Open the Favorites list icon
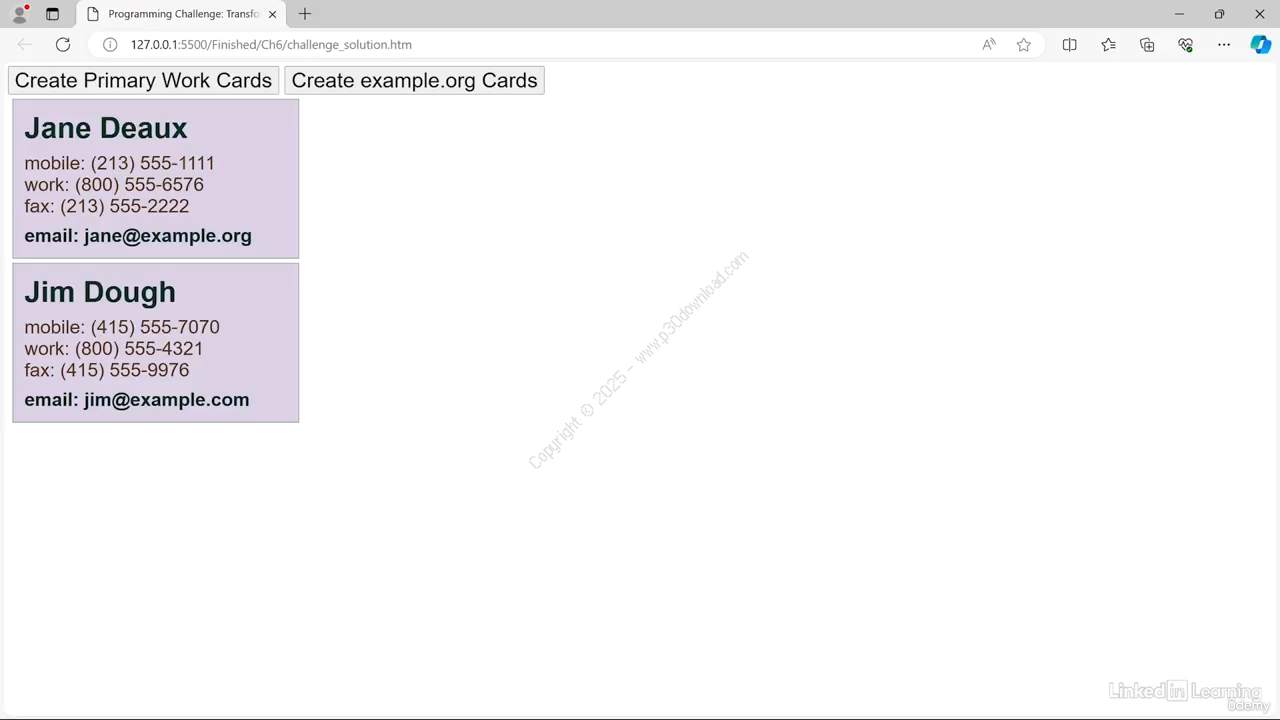The width and height of the screenshot is (1280, 720). (1108, 44)
